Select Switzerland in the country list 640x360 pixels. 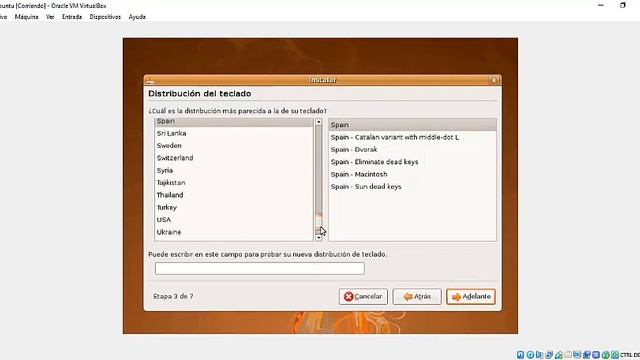[x=234, y=158]
